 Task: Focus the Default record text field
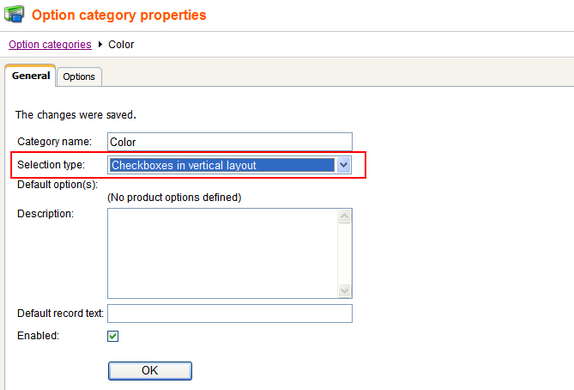pos(230,313)
